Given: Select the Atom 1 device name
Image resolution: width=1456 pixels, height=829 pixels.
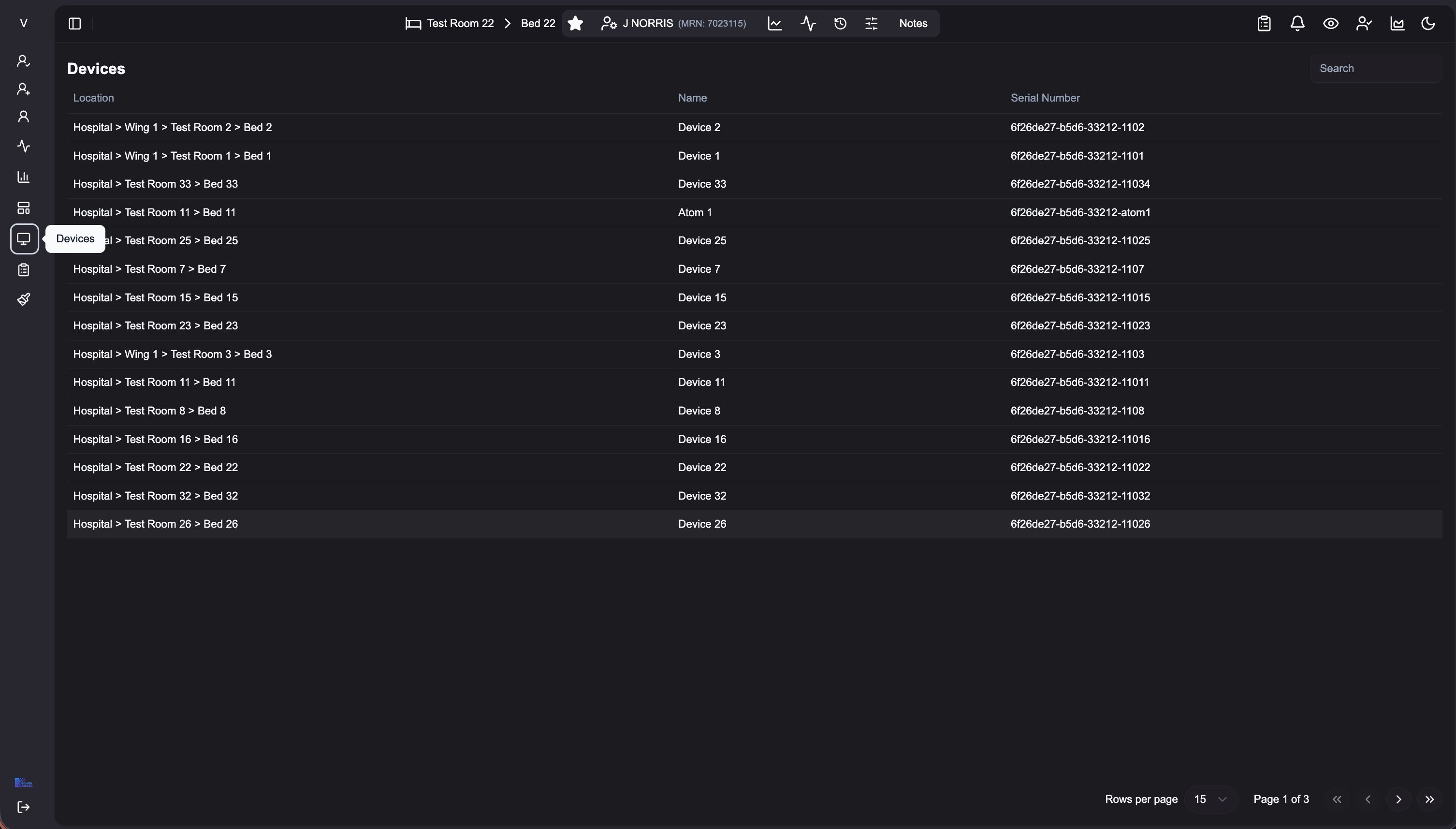Looking at the screenshot, I should 695,212.
